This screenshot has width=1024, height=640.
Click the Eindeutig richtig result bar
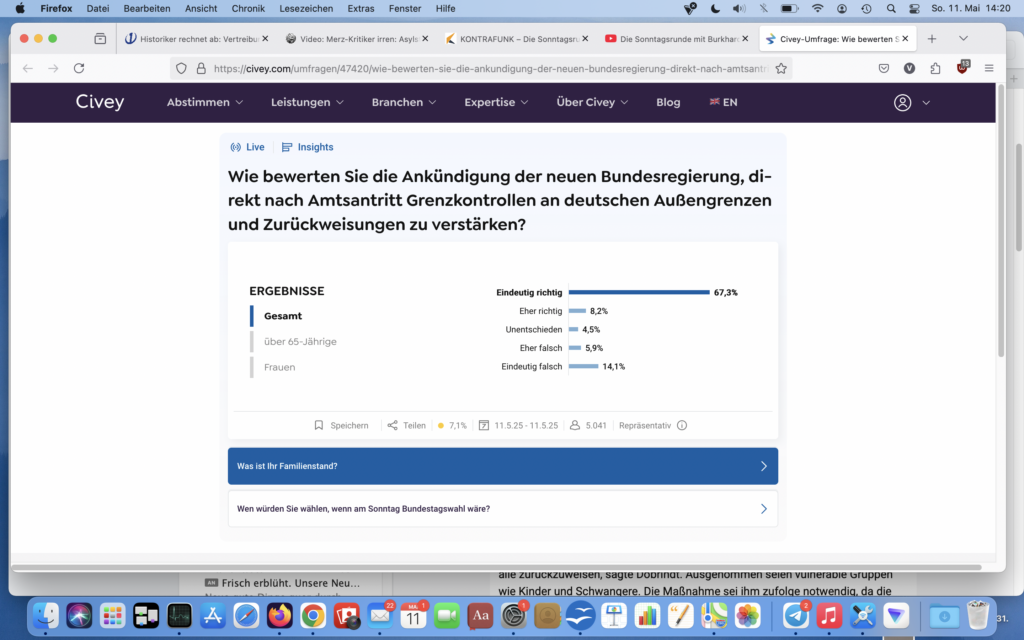(x=639, y=293)
